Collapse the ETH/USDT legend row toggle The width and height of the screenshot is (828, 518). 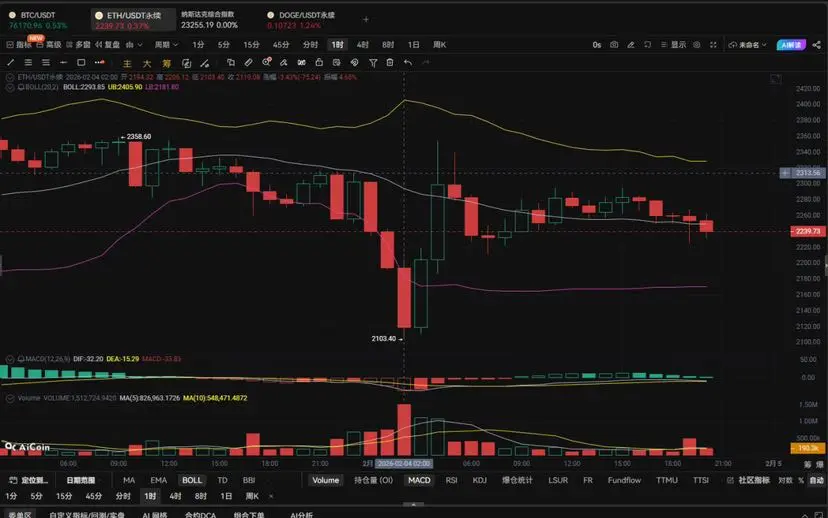point(10,77)
